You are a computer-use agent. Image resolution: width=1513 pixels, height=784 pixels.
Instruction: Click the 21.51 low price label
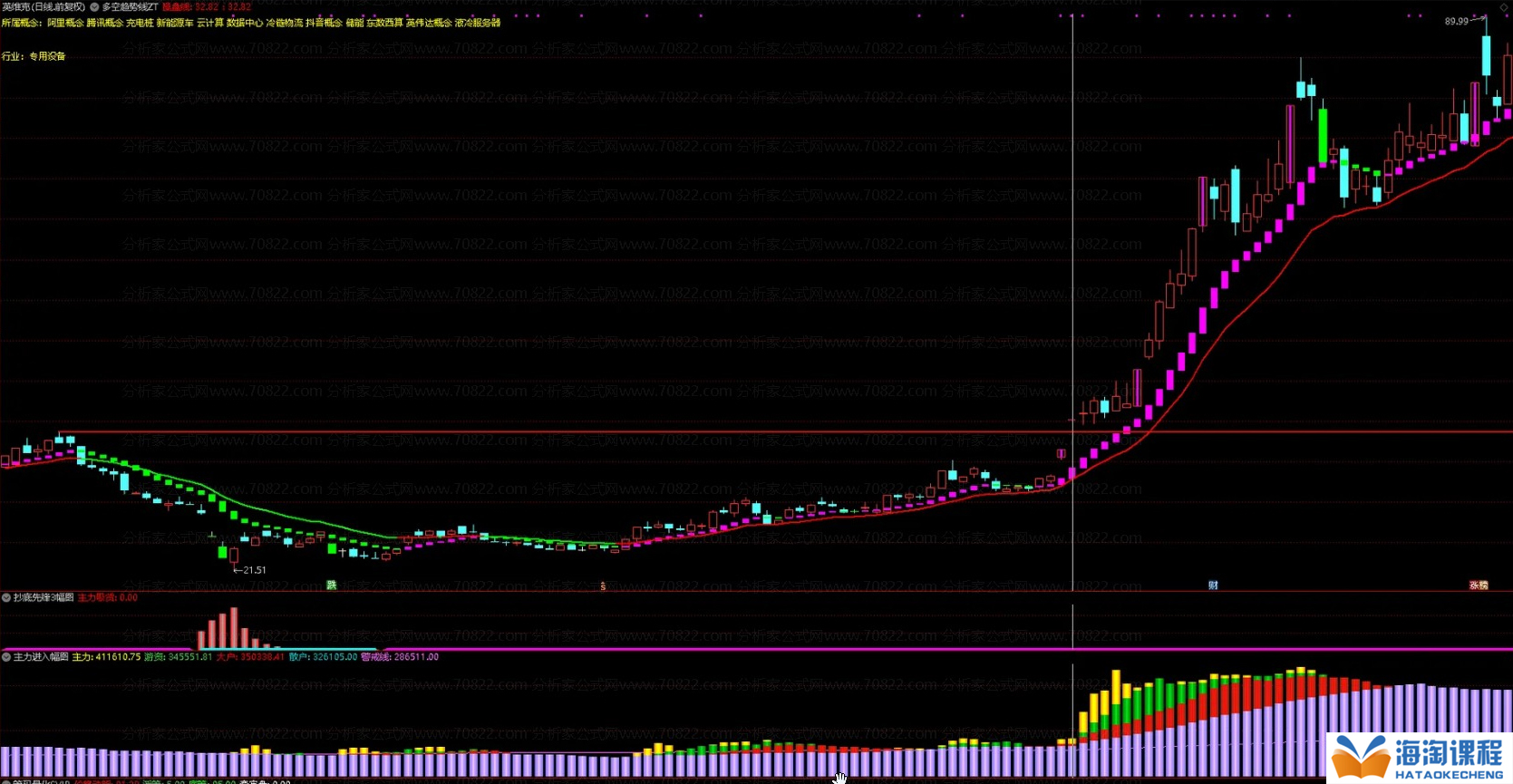[x=253, y=570]
